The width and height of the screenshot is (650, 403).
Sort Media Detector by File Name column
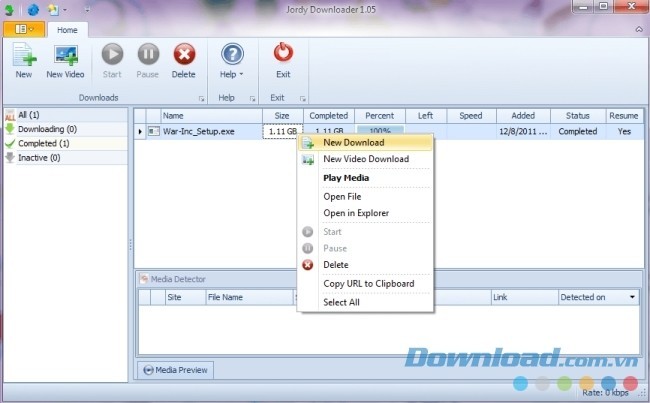[249, 297]
